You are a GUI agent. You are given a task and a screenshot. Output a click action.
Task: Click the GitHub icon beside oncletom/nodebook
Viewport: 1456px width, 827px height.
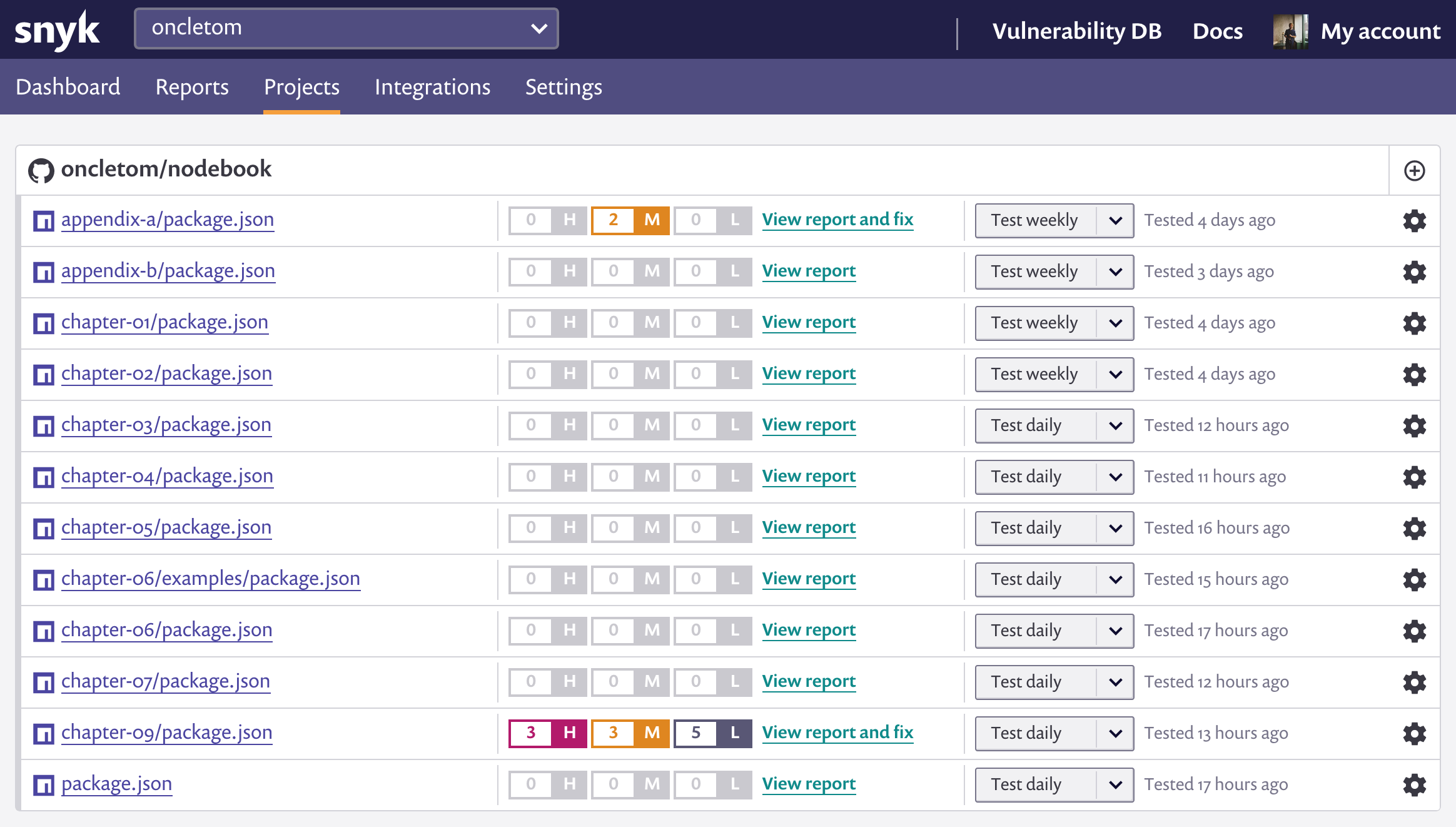click(41, 170)
